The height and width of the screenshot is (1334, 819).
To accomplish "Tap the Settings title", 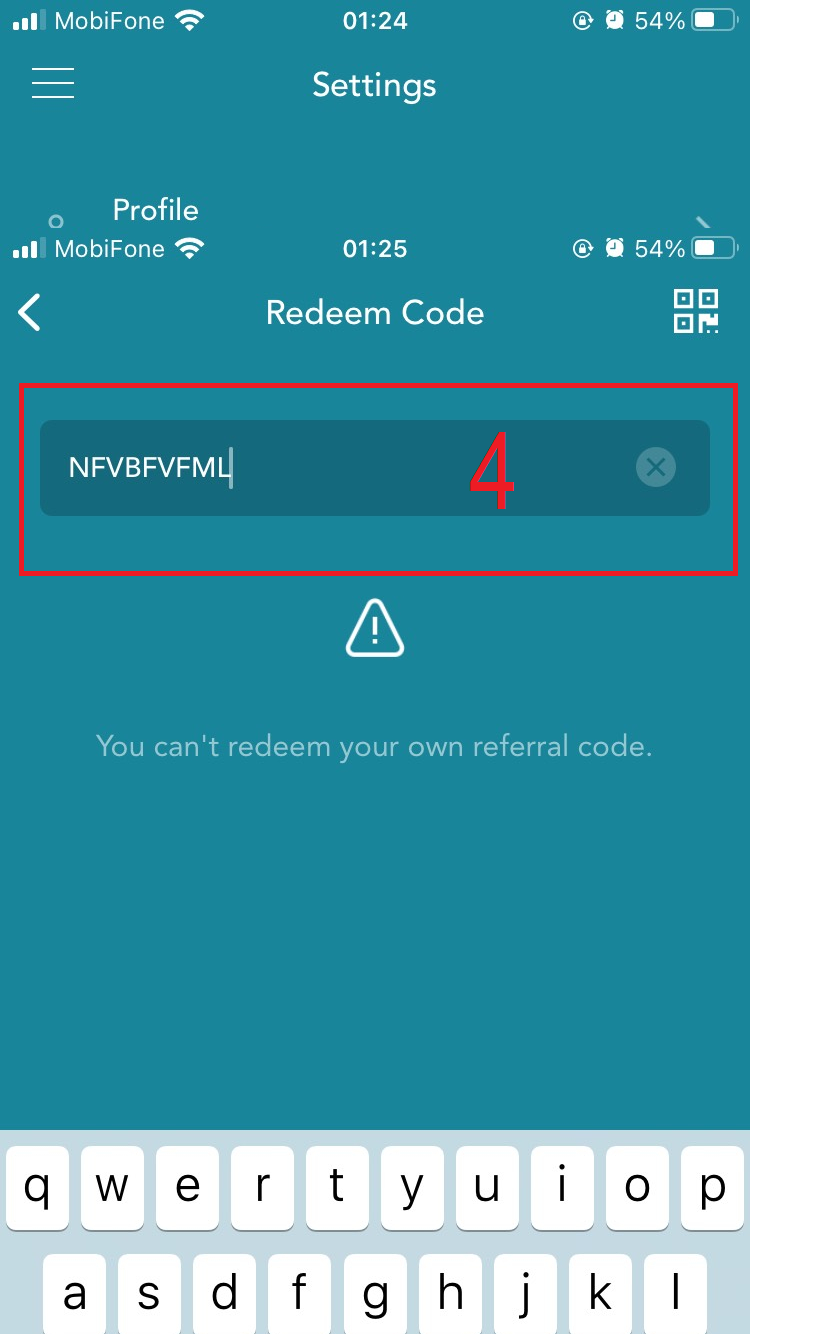I will [x=374, y=85].
